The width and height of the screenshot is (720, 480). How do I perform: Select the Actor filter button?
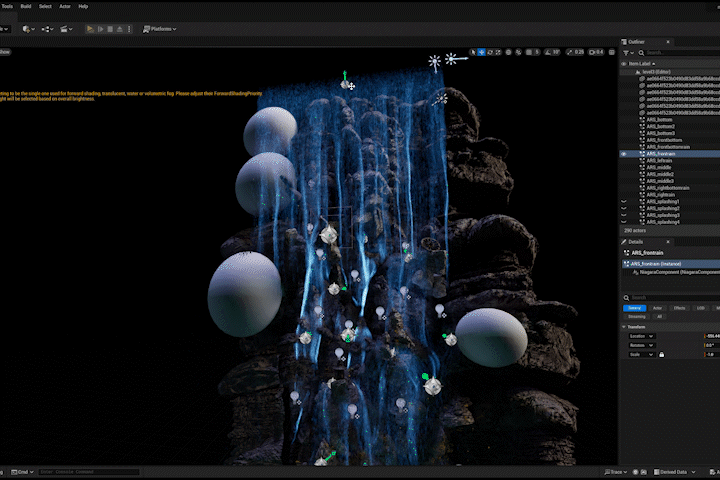(x=658, y=308)
